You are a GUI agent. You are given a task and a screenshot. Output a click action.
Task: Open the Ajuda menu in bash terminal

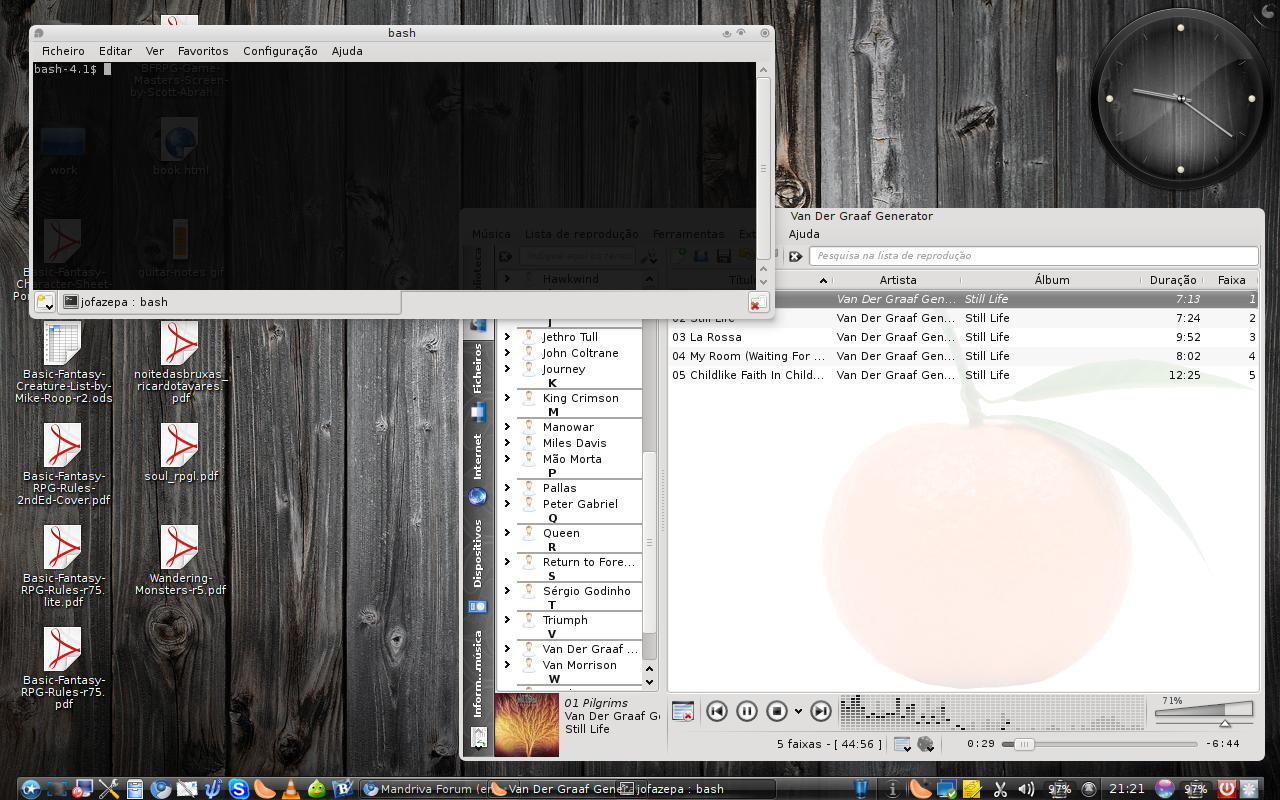(347, 51)
